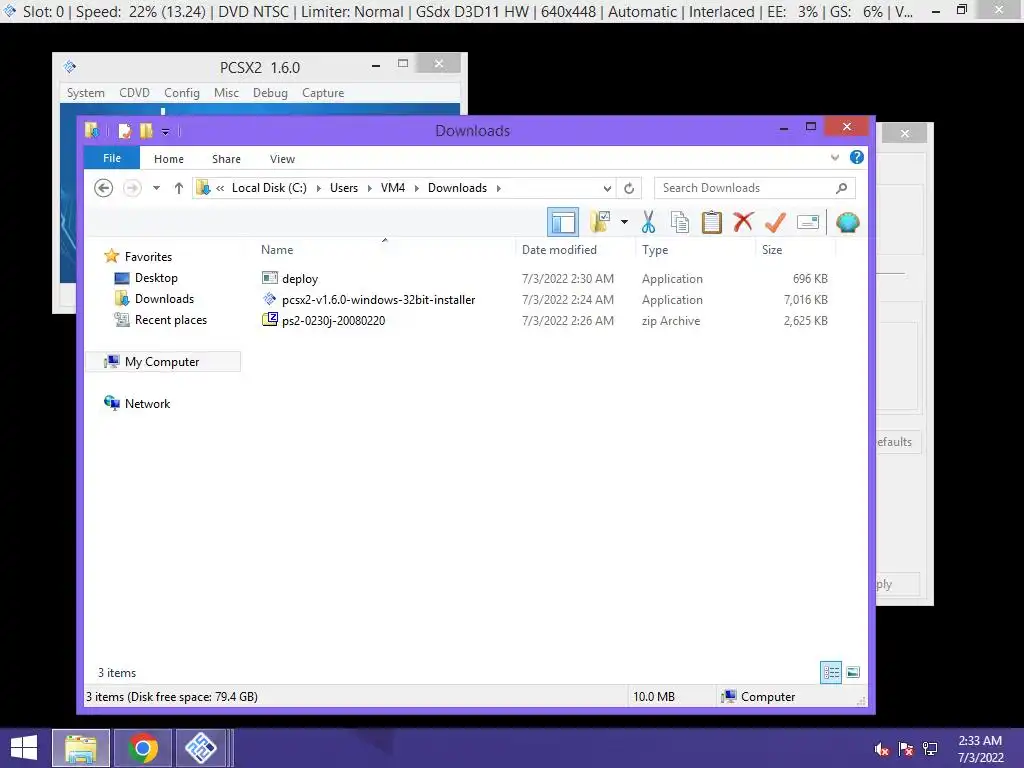Switch to large icons view button
1024x768 pixels.
click(853, 672)
